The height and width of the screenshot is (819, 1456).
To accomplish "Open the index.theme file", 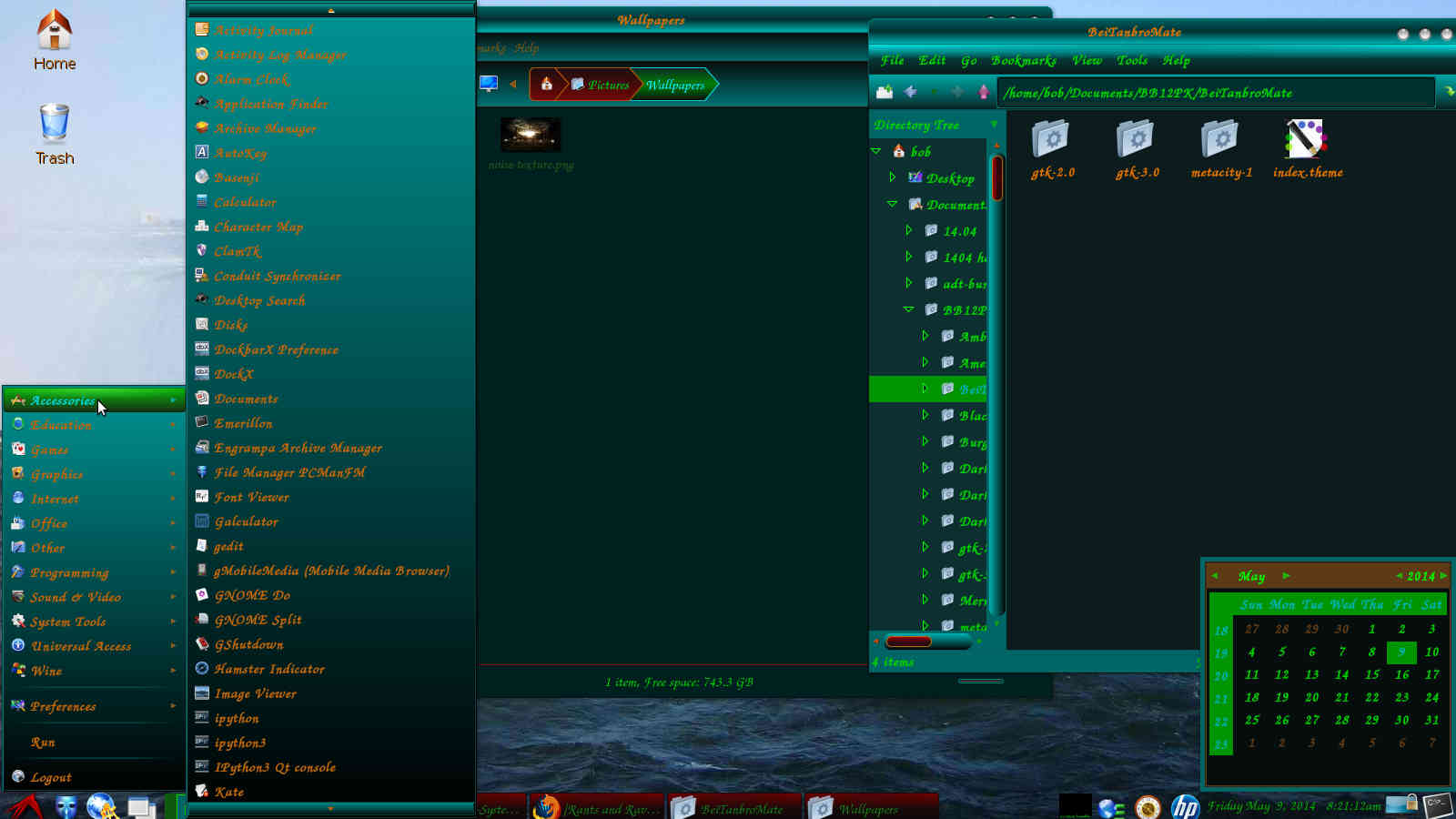I will pyautogui.click(x=1307, y=148).
